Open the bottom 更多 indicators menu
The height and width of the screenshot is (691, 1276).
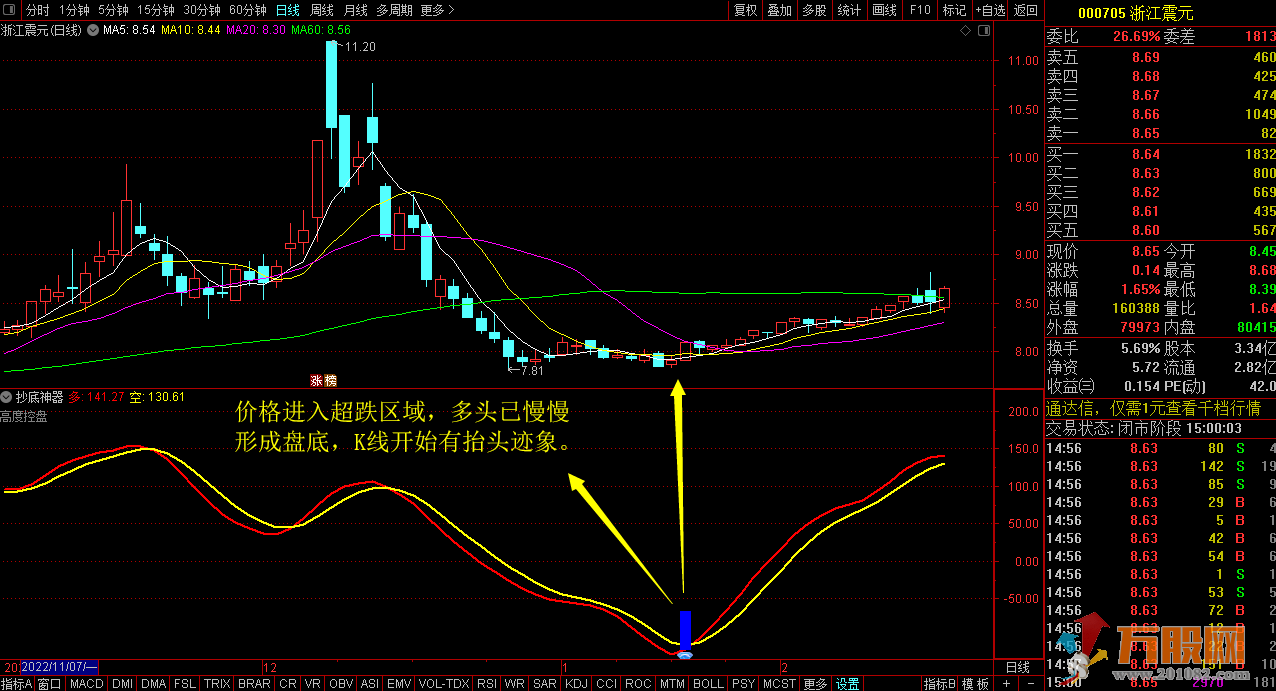tap(815, 684)
